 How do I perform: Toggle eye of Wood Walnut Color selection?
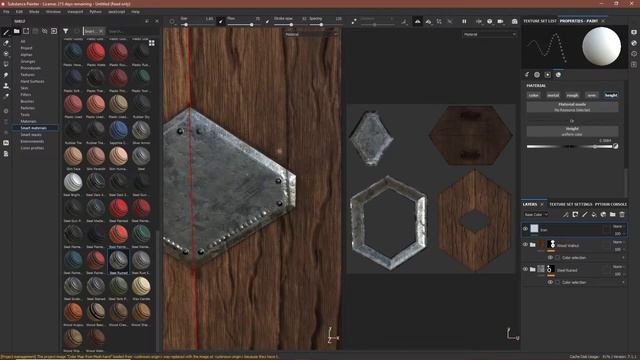point(550,258)
